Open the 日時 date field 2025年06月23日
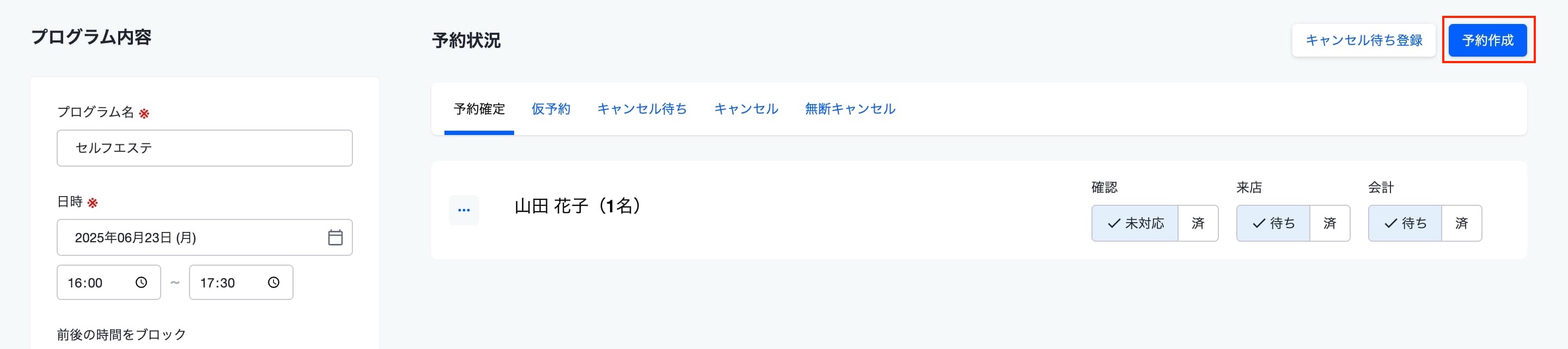This screenshot has height=349, width=1568. click(x=205, y=237)
